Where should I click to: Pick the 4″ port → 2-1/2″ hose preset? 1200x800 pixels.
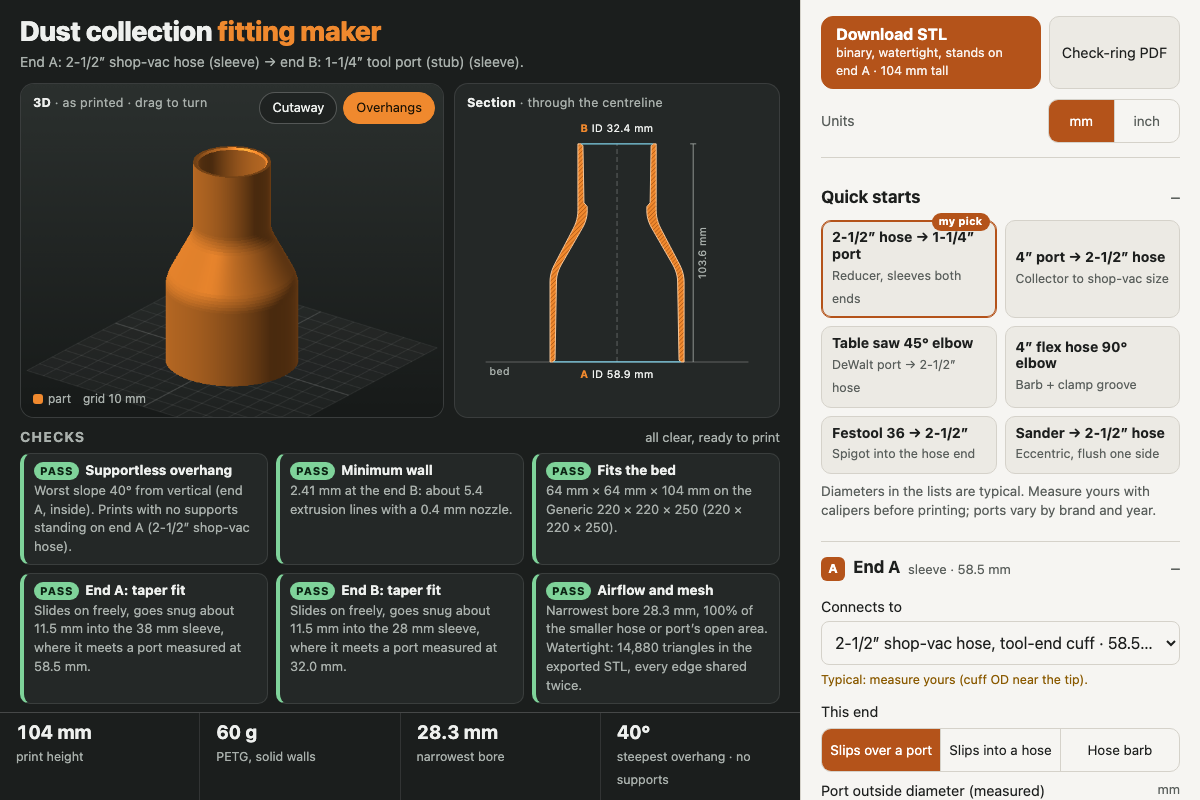[x=1092, y=268]
